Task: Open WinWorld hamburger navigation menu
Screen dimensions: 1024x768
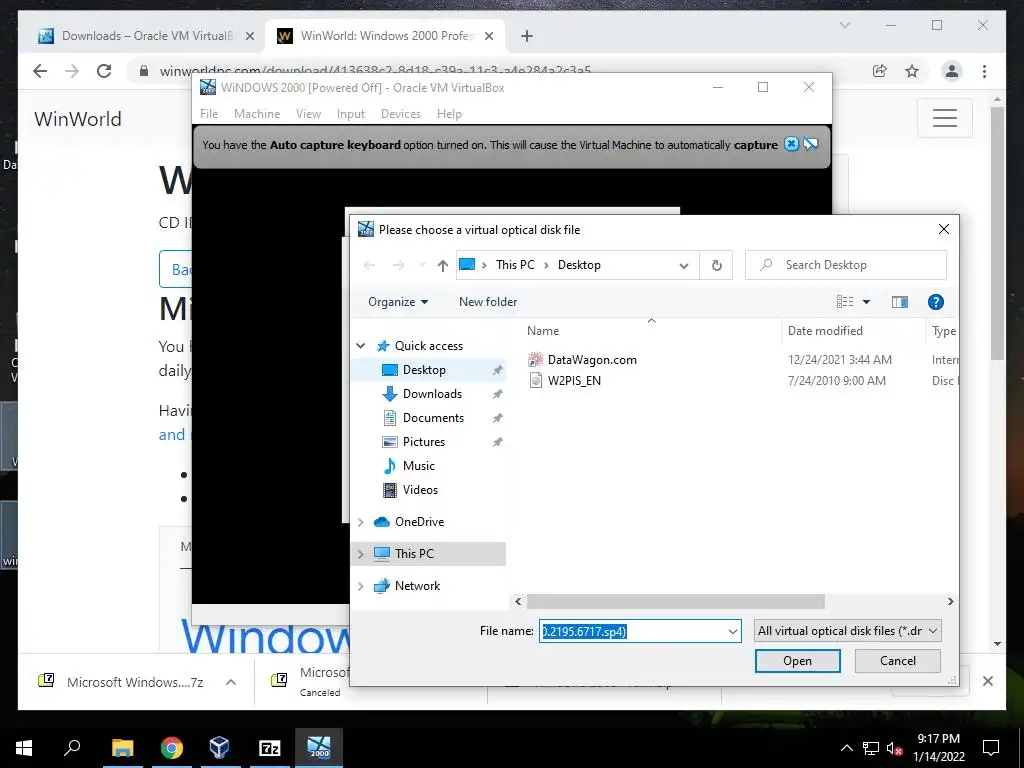Action: pos(944,118)
